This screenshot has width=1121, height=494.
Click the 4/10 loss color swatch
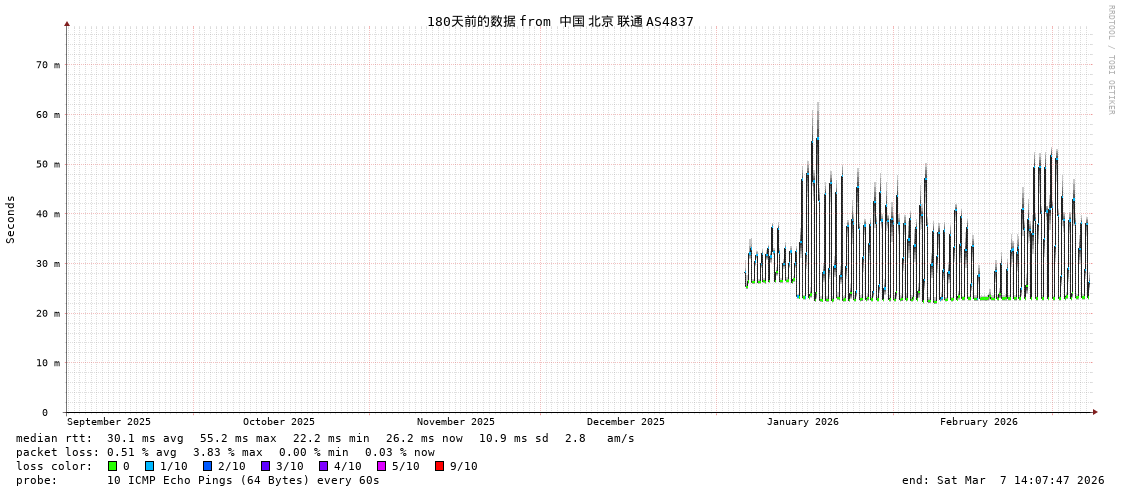[x=323, y=466]
